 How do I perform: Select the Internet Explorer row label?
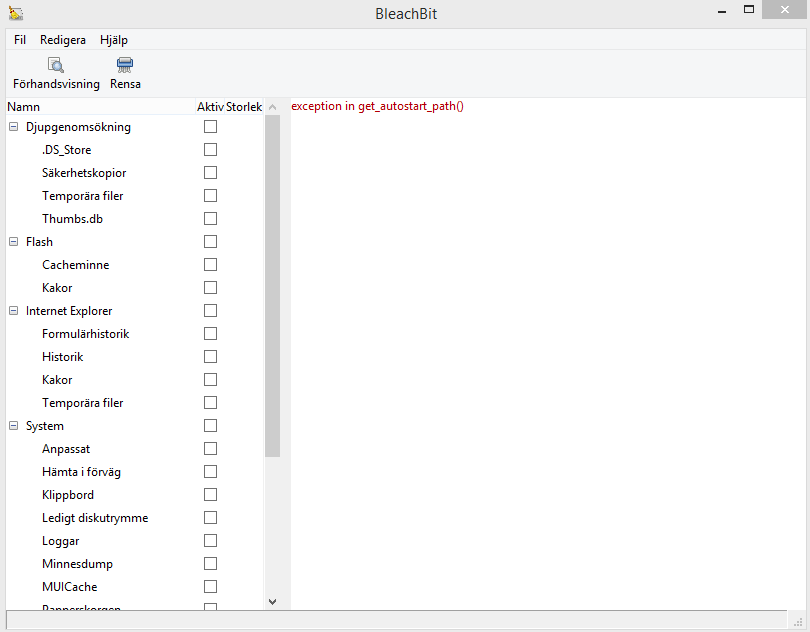click(x=69, y=311)
